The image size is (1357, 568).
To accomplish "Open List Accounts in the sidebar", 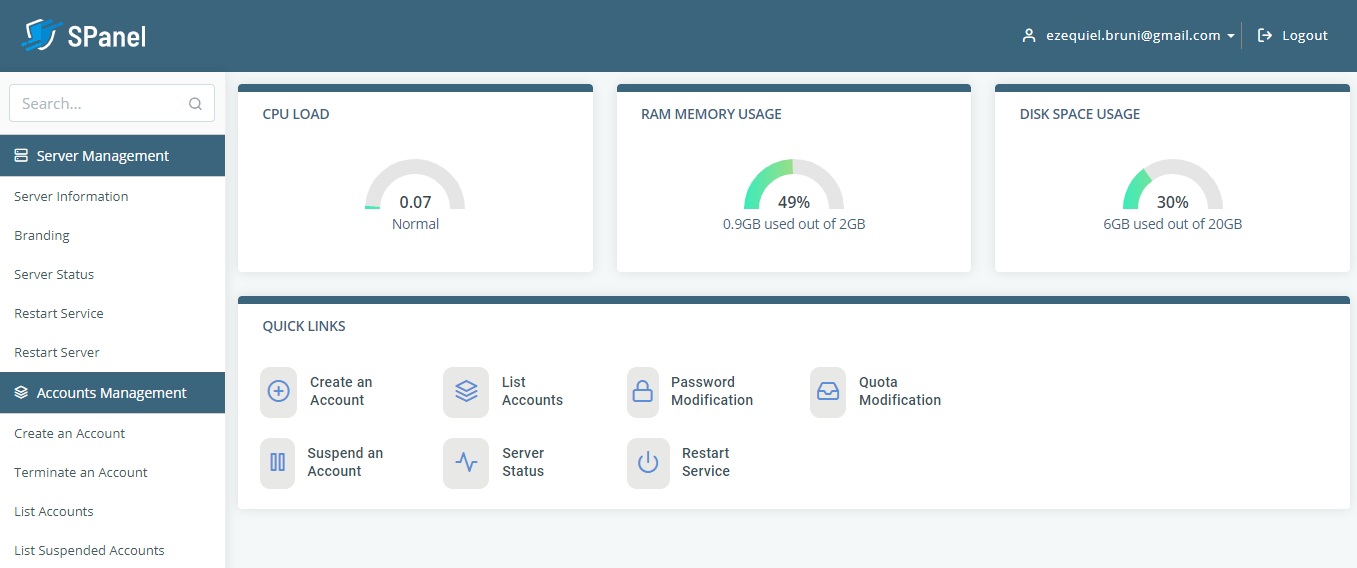I will tap(54, 512).
